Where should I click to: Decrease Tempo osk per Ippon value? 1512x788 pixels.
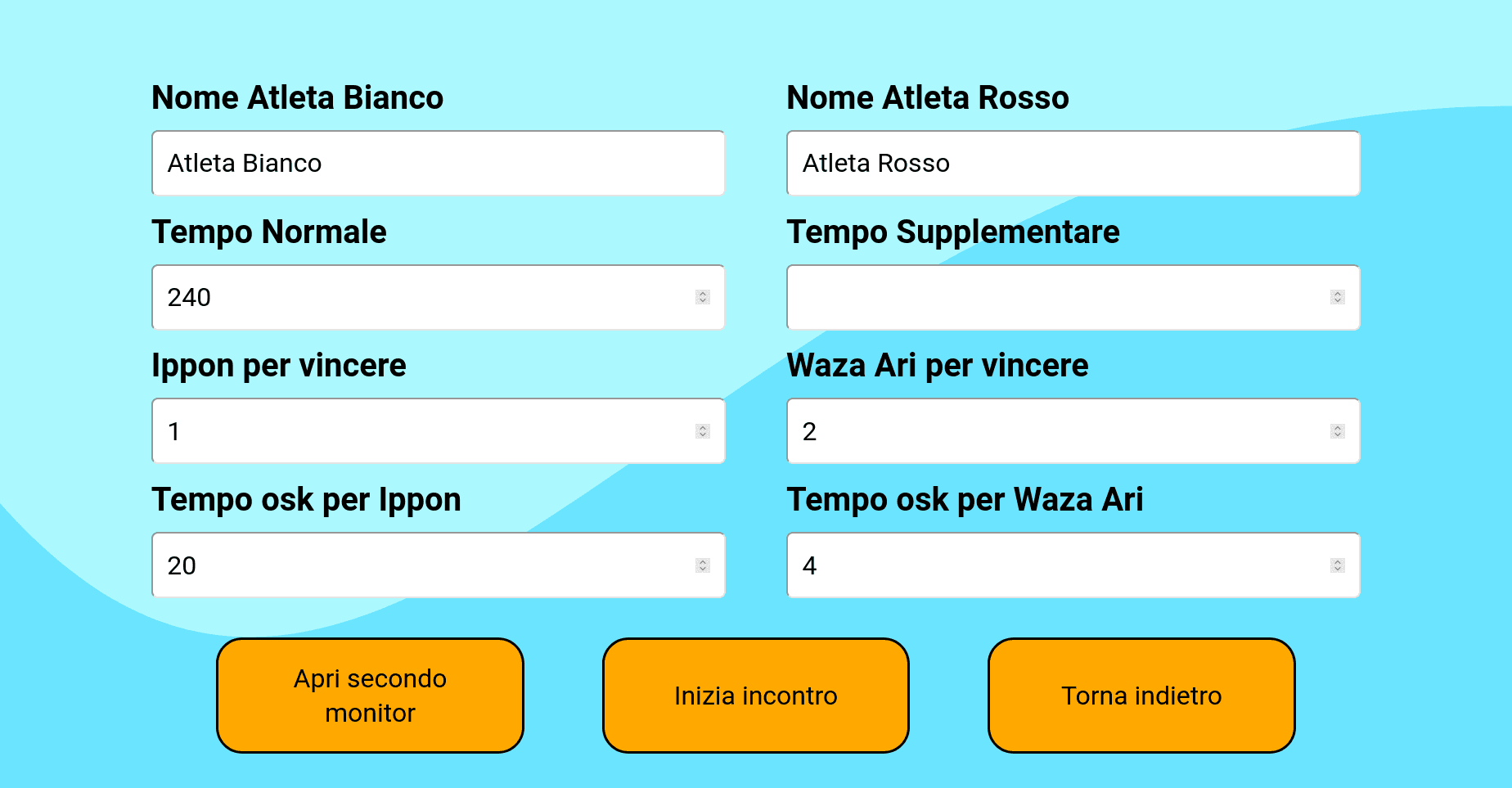coord(703,570)
